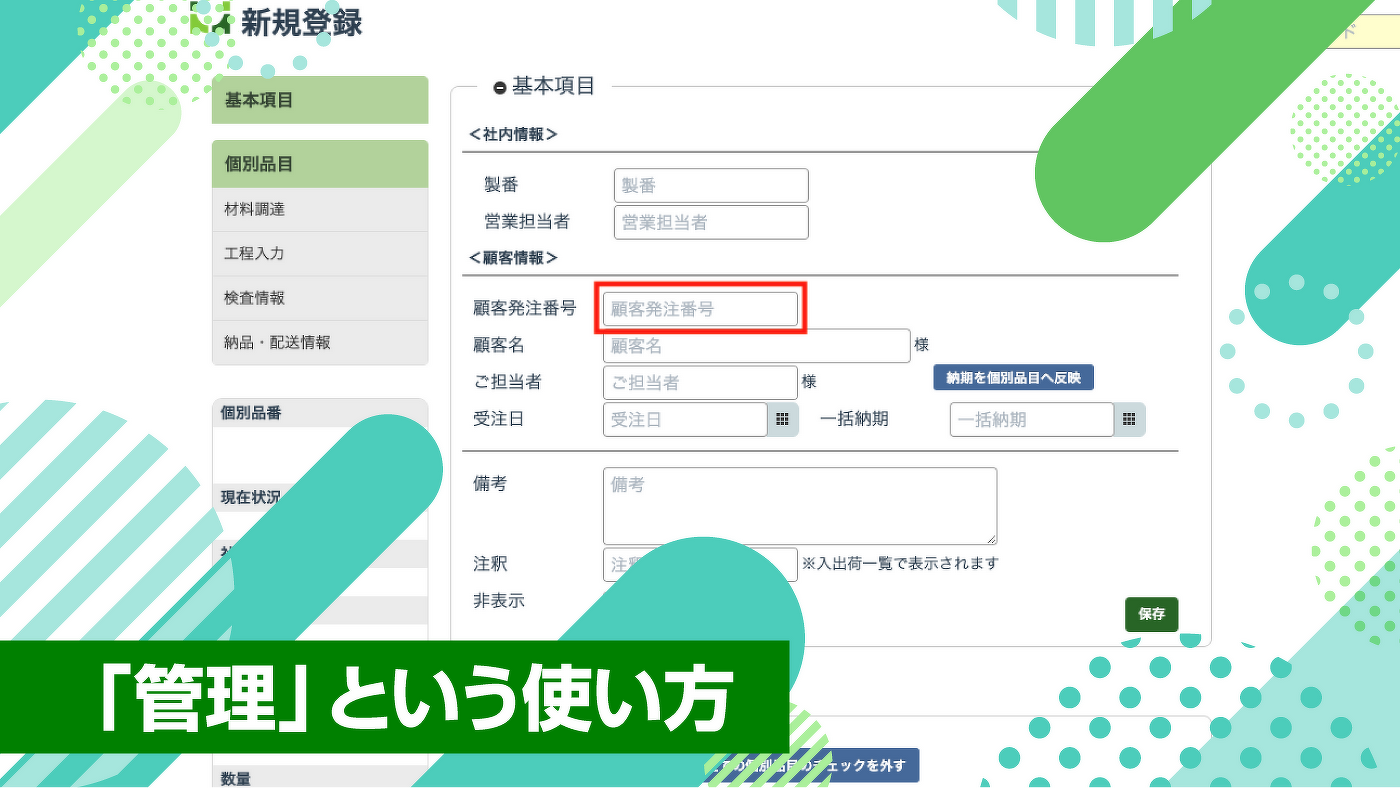1400x788 pixels.
Task: Open the calendar picker for 一括納期
Action: coord(1130,420)
